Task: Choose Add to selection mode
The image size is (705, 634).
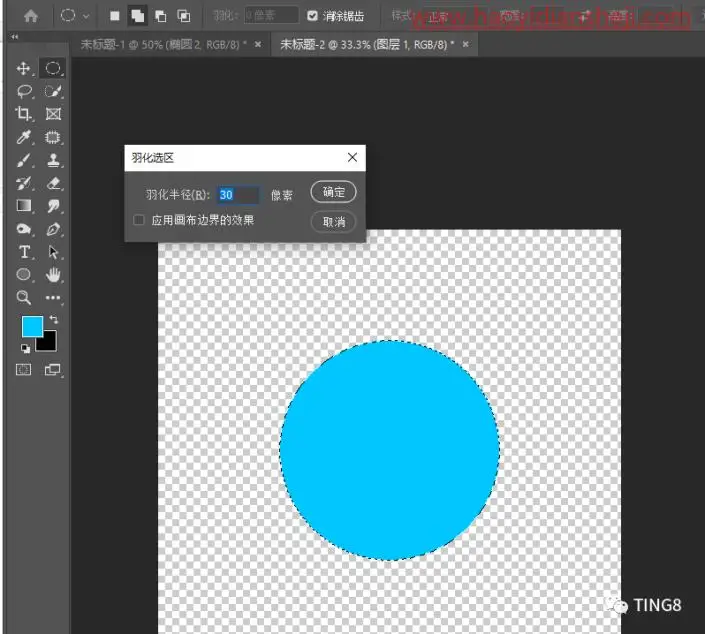Action: pos(138,16)
